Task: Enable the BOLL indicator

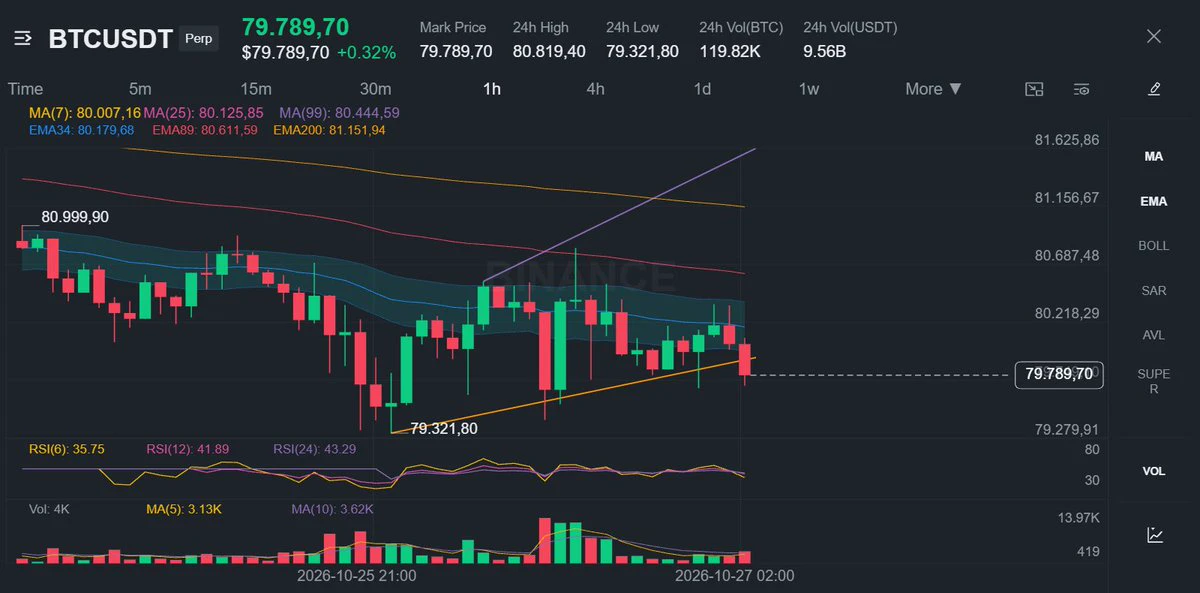Action: (x=1154, y=246)
